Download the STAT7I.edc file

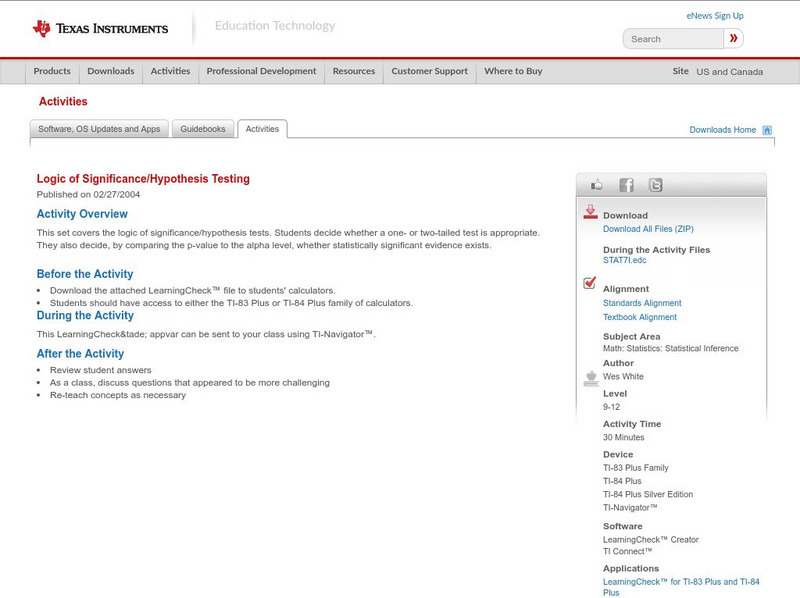pos(624,260)
